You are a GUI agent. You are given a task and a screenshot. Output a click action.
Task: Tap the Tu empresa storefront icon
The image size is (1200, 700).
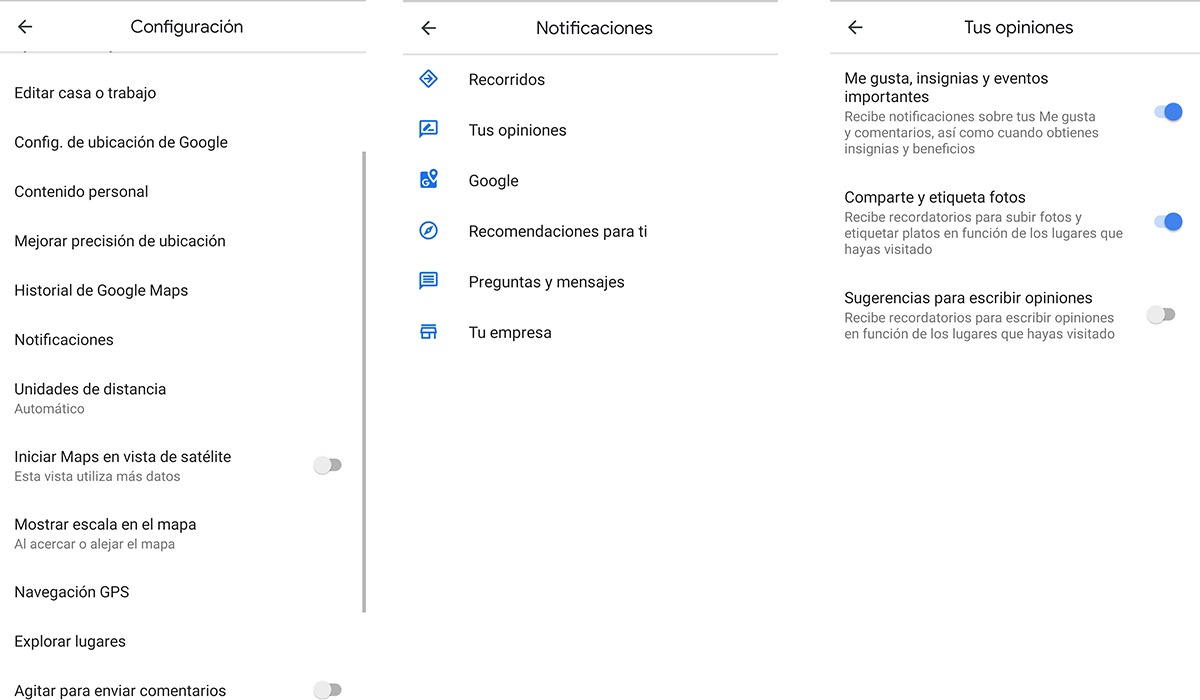tap(428, 332)
